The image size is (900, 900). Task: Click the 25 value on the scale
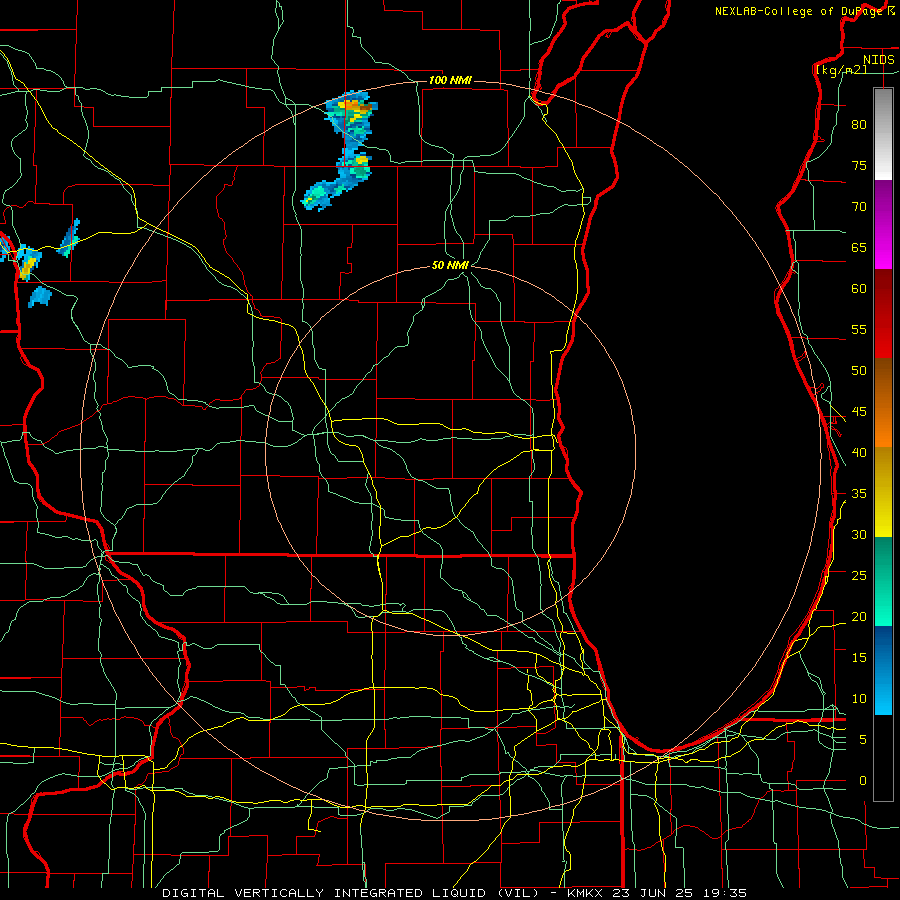859,575
